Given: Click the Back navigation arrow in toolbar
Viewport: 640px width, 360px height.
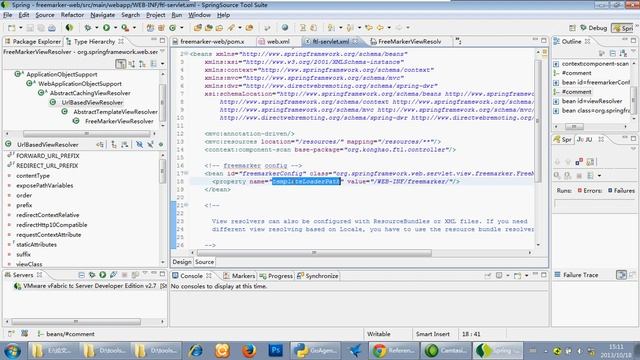Looking at the screenshot, I should (x=380, y=28).
